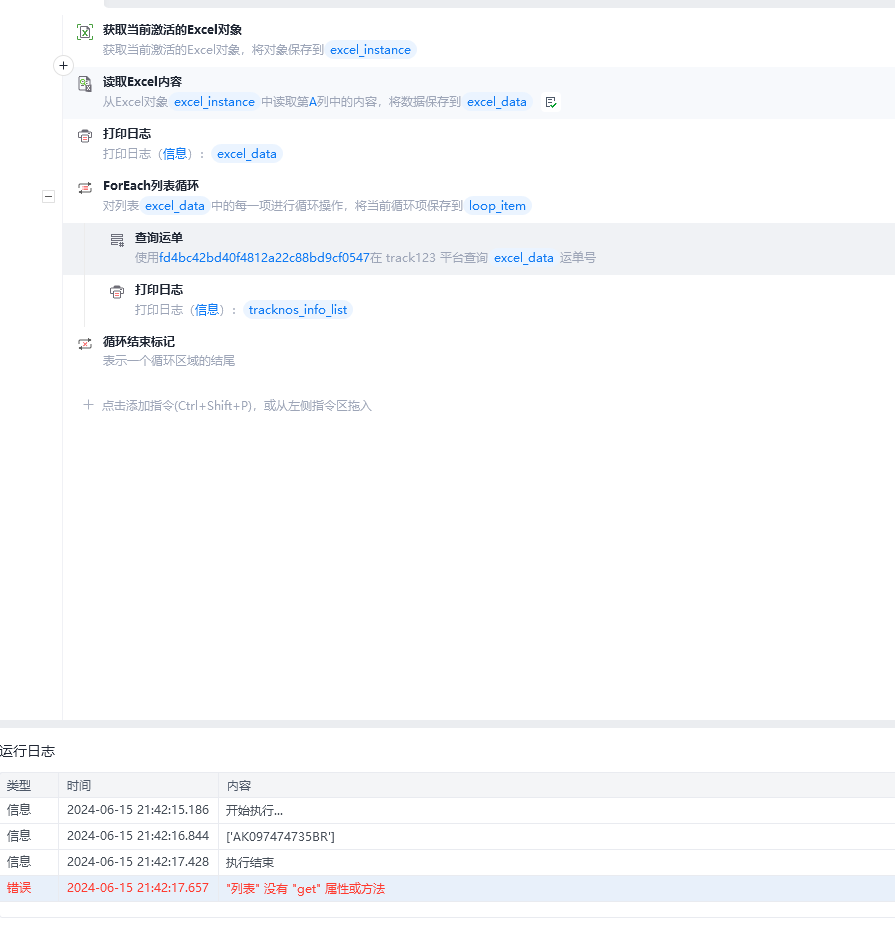Select the excel_data output variable in 读取Excel内容
The height and width of the screenshot is (926, 895).
pos(497,102)
